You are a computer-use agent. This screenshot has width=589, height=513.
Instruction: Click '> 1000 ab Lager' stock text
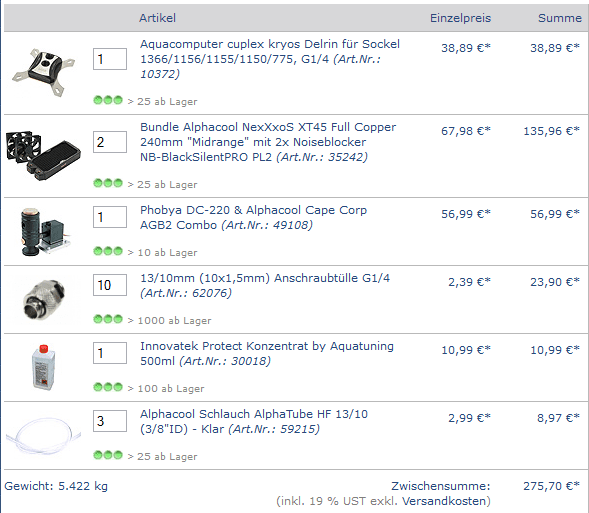tap(169, 321)
